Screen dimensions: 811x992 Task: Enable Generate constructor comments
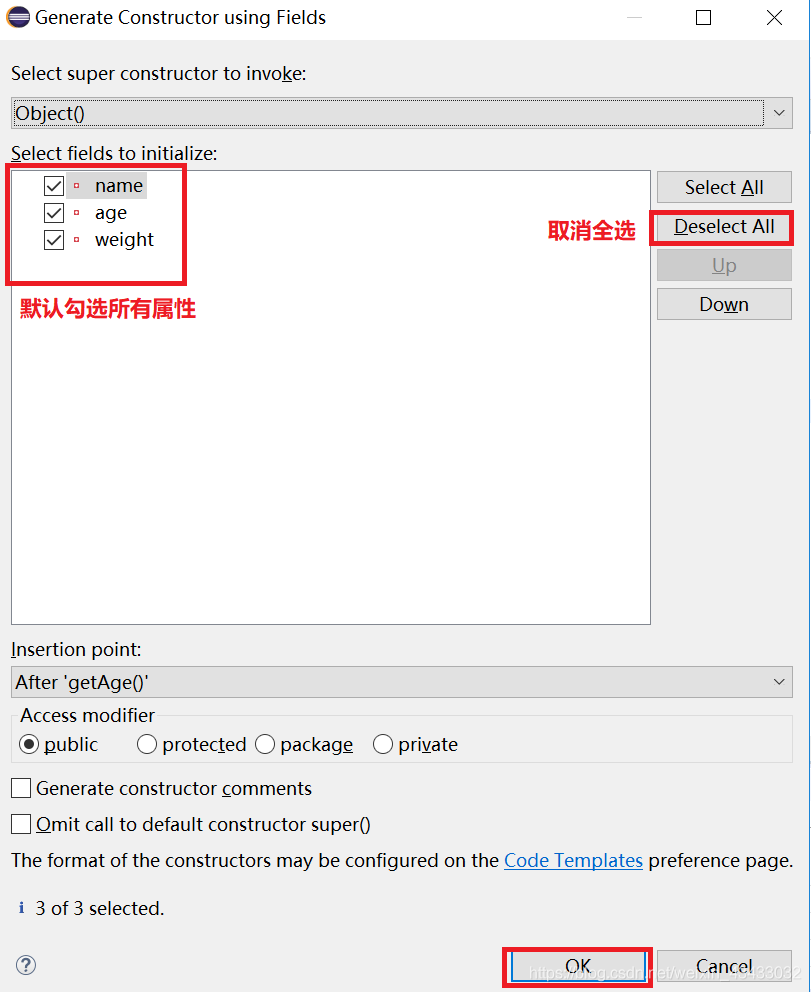[21, 788]
